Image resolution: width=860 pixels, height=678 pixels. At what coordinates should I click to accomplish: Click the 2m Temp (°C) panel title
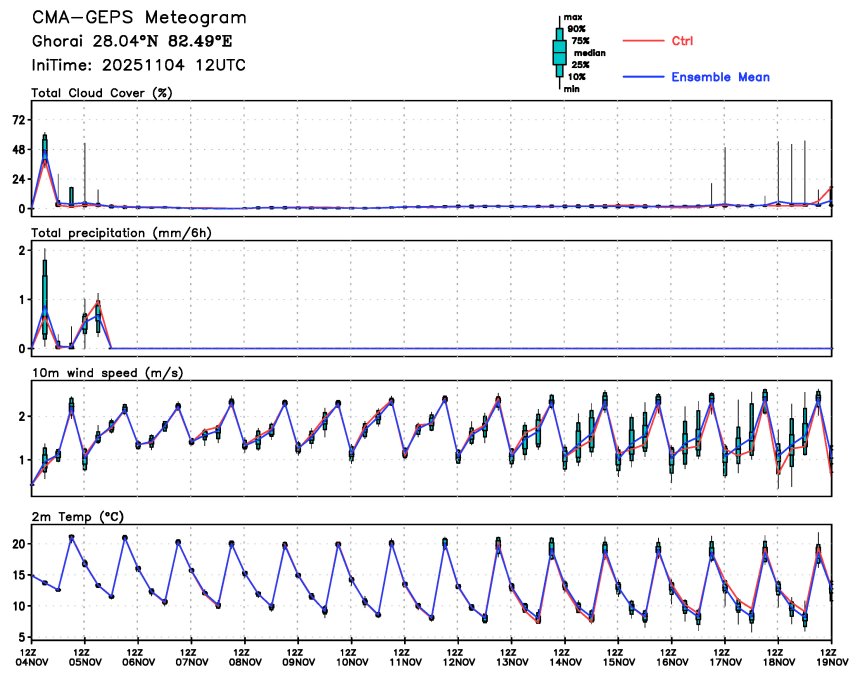[x=77, y=517]
